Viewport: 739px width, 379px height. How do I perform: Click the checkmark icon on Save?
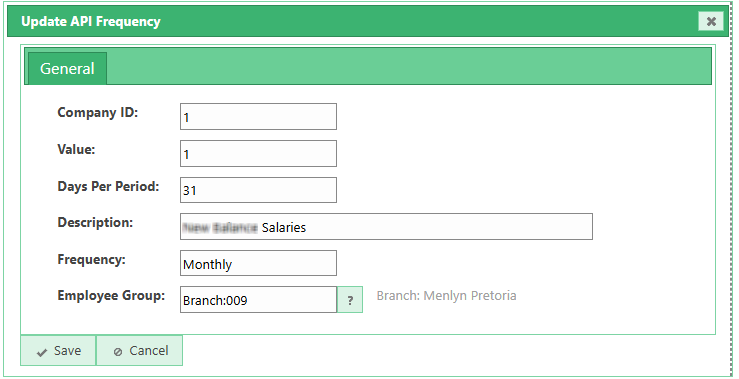[42, 352]
